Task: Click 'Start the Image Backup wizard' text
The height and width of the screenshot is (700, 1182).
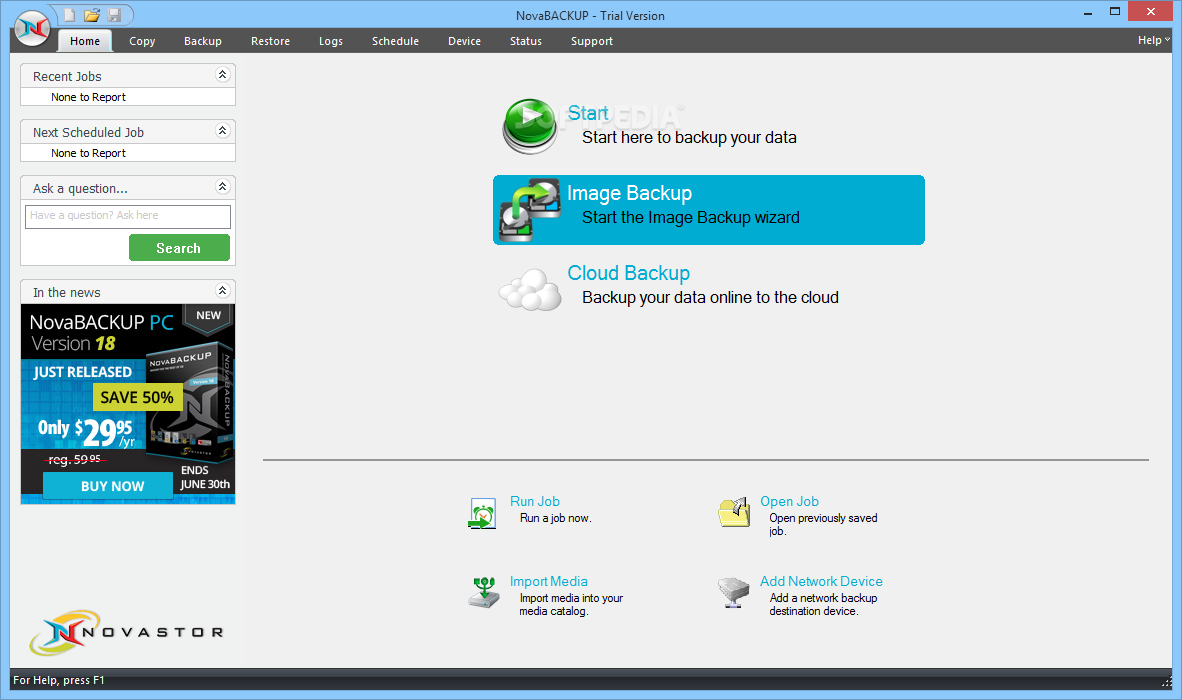Action: coord(691,217)
